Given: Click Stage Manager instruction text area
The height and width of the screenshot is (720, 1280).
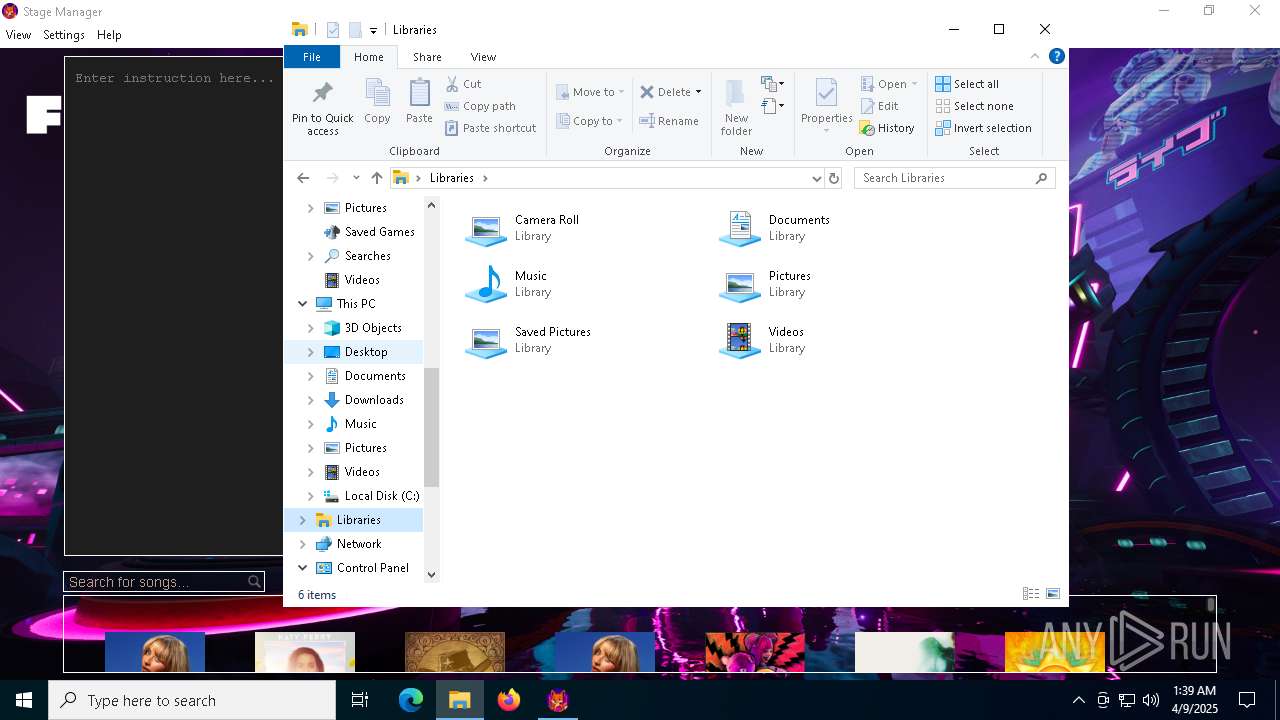Looking at the screenshot, I should (174, 305).
